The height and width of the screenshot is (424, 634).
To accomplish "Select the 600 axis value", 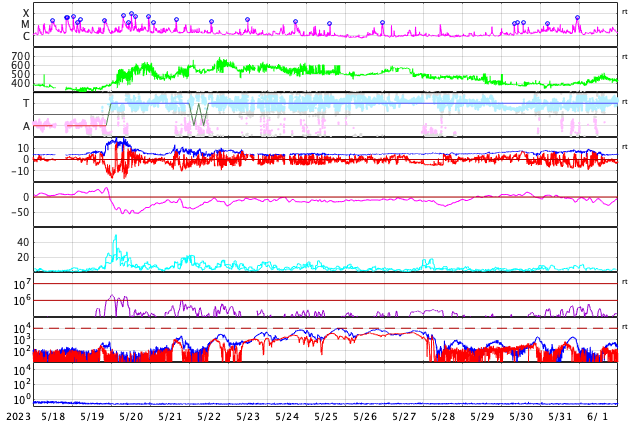I will coord(21,65).
